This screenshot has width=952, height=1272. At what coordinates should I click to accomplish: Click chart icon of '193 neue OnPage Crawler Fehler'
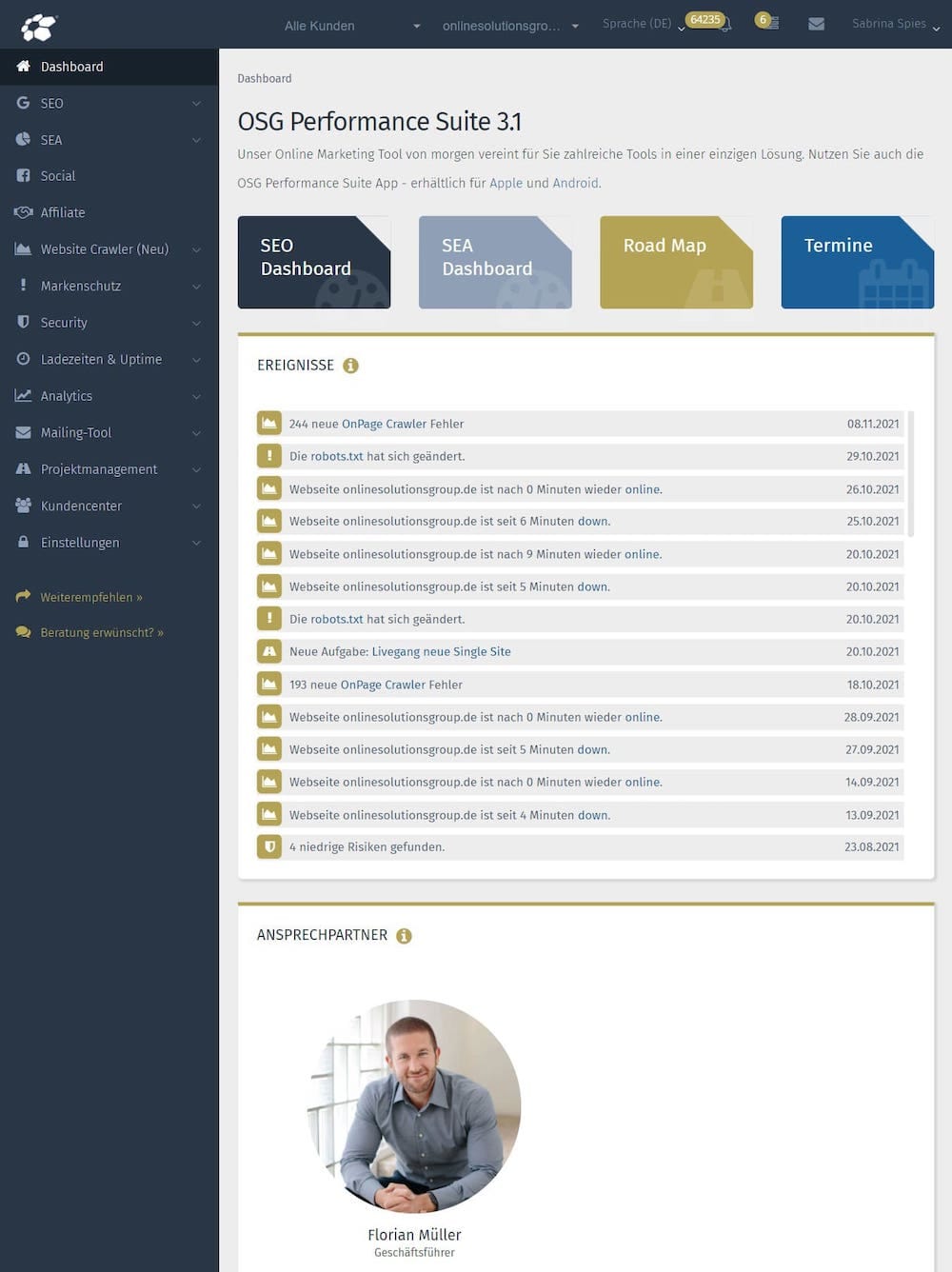(269, 685)
